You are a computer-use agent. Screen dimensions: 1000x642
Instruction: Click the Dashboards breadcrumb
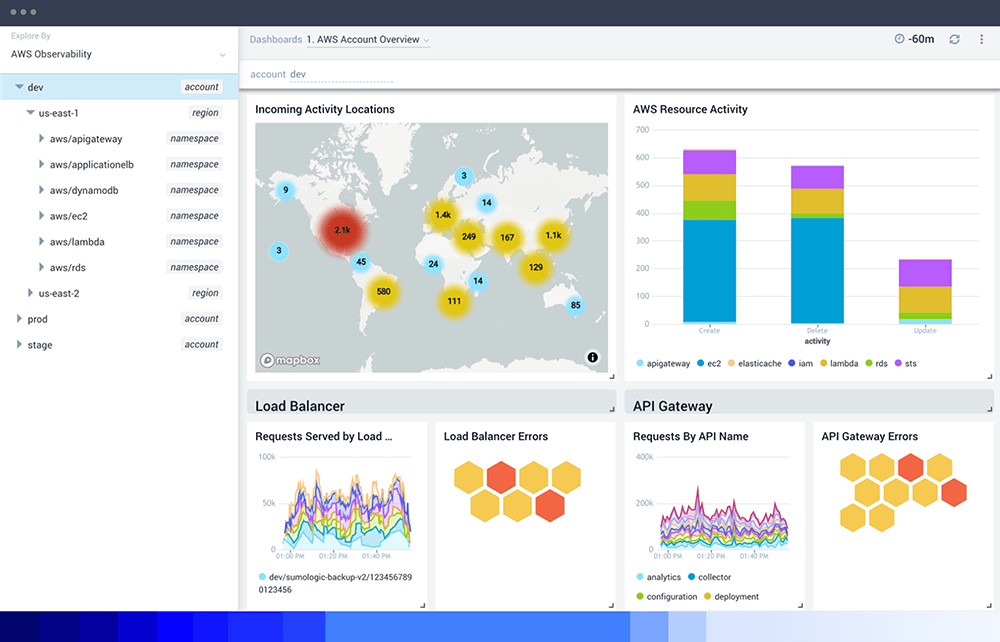(276, 40)
